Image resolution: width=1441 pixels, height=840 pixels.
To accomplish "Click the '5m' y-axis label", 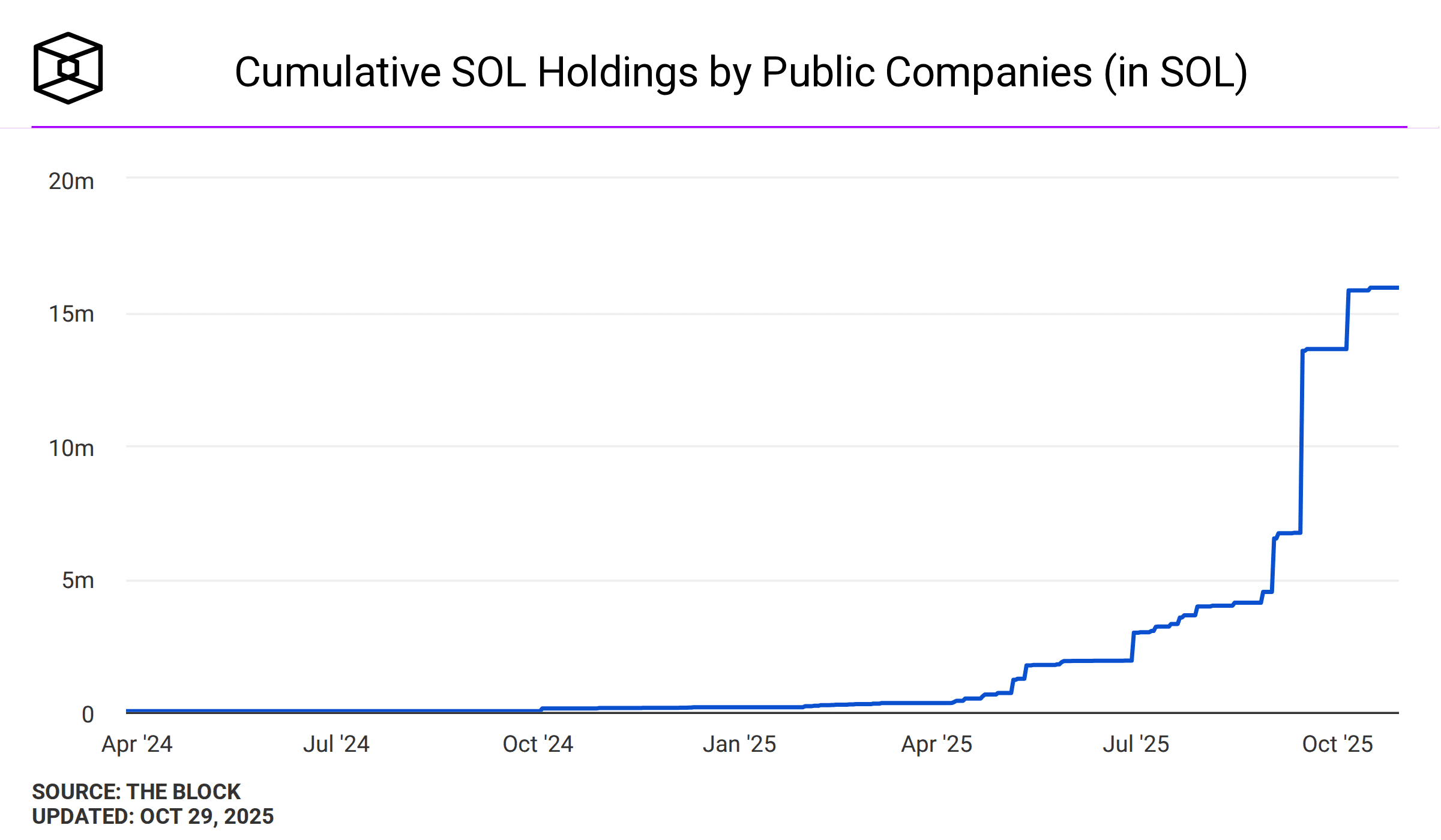I will [79, 580].
